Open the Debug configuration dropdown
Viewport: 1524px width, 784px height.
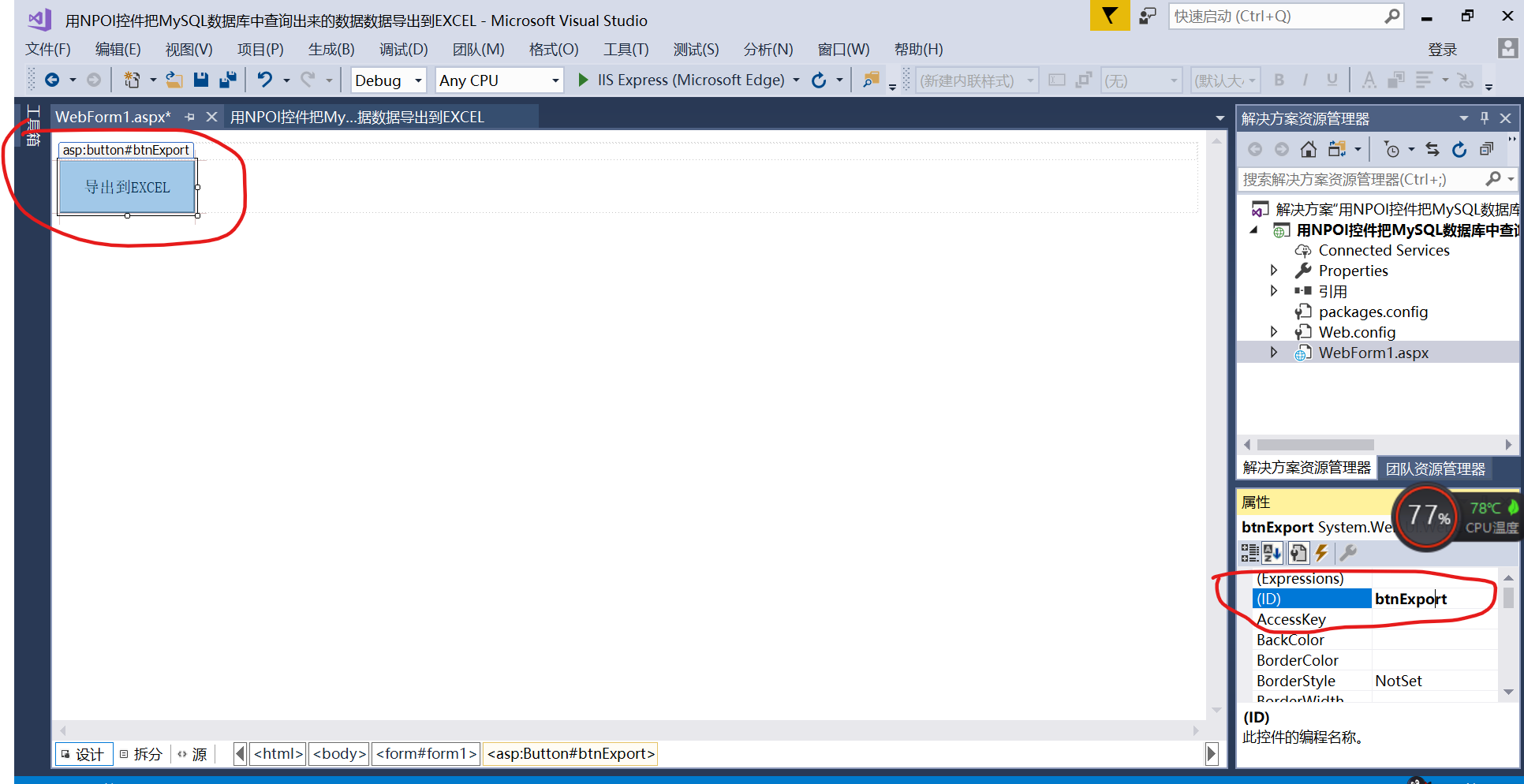point(387,80)
